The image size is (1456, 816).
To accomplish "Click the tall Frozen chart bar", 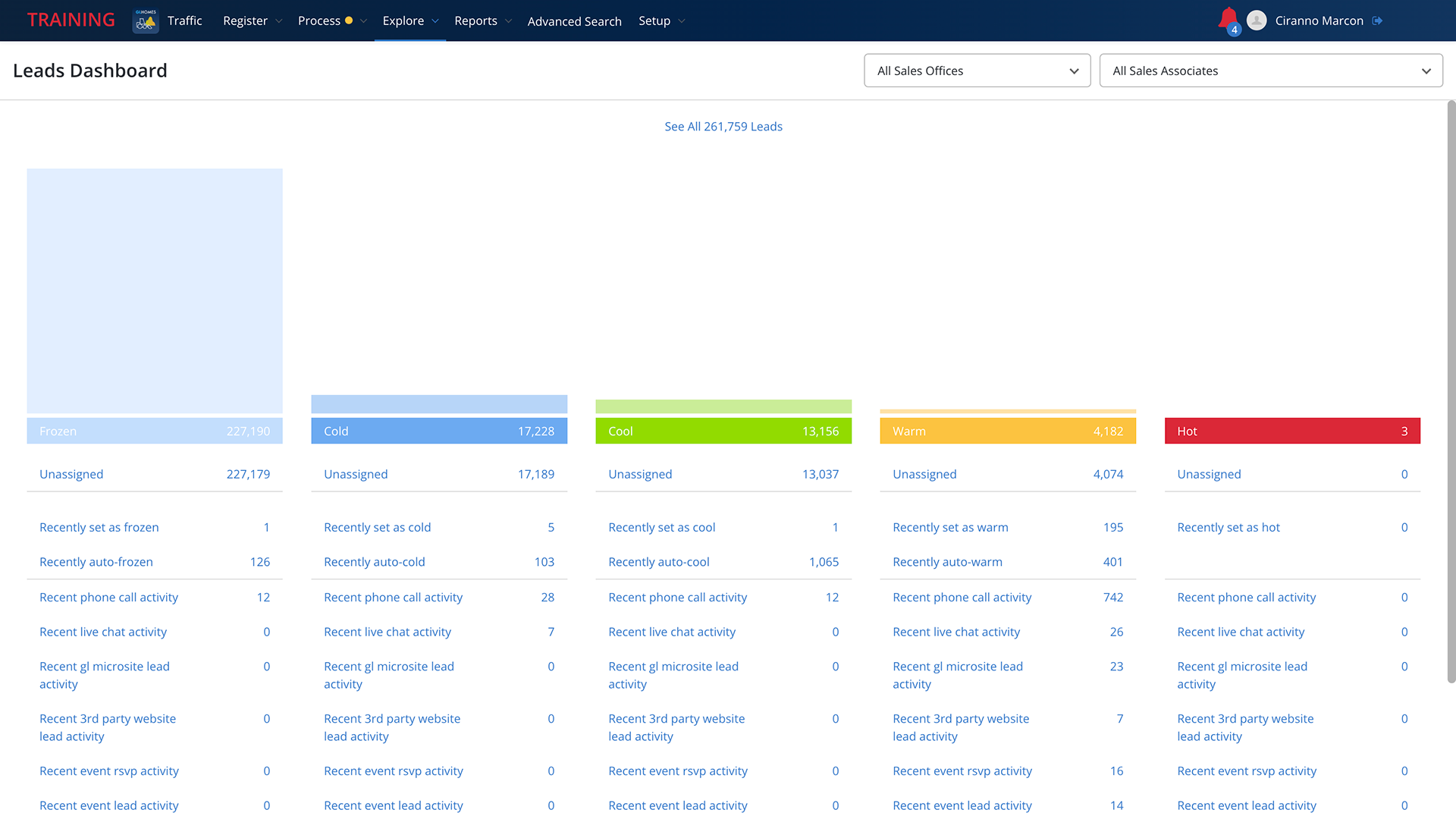I will 155,290.
